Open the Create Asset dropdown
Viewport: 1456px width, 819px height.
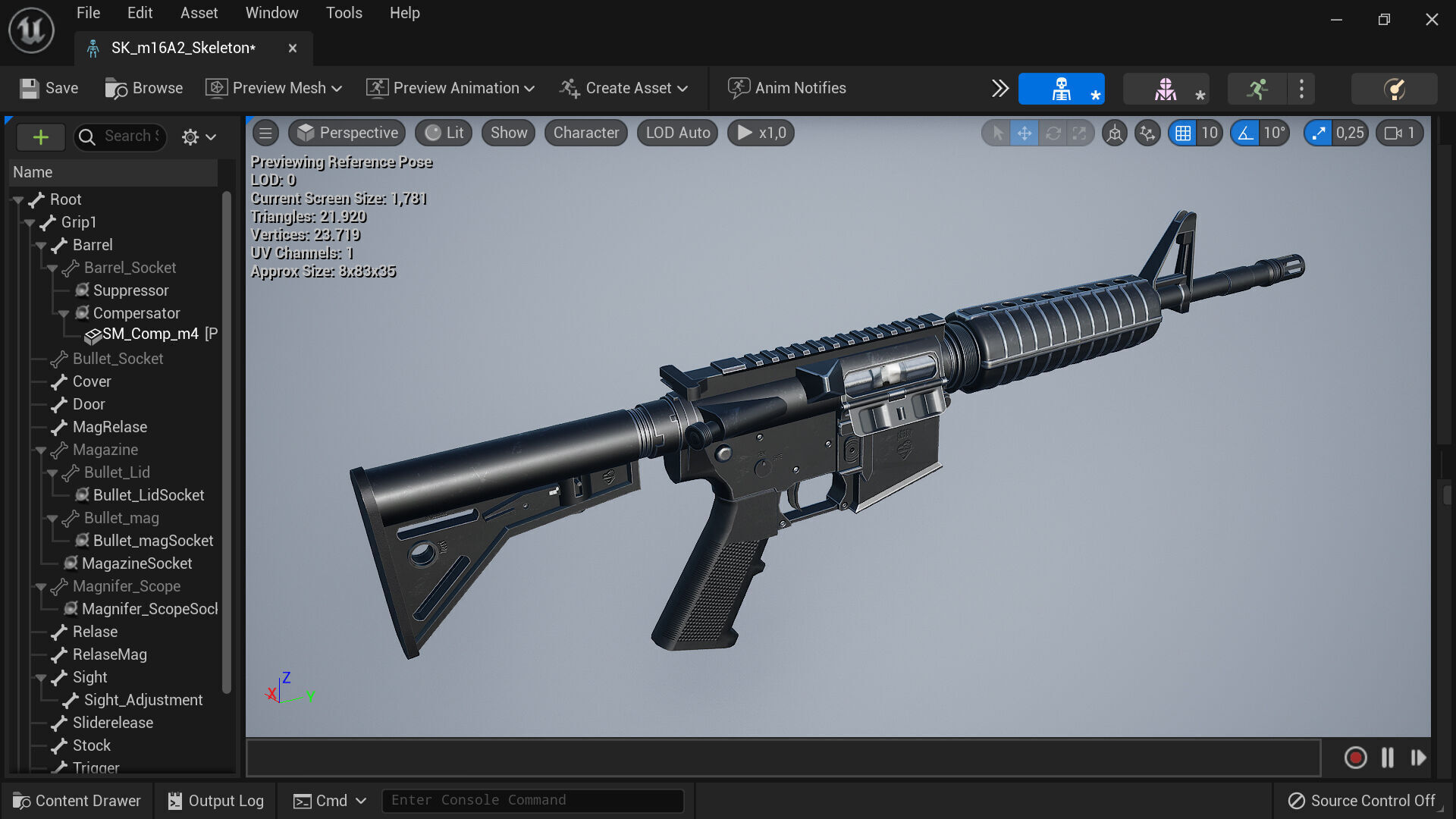[624, 88]
